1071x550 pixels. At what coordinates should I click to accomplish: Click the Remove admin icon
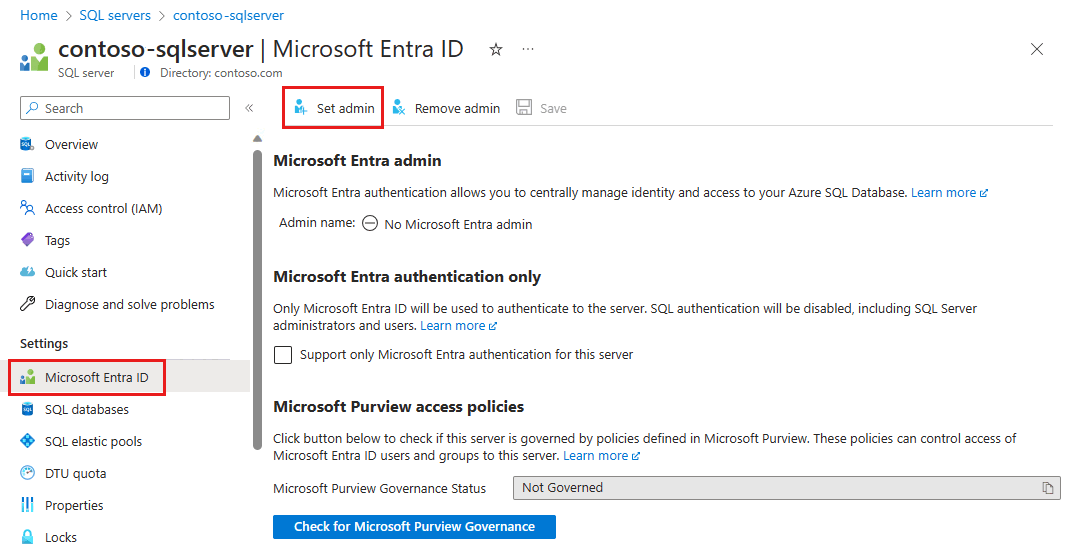click(x=399, y=108)
